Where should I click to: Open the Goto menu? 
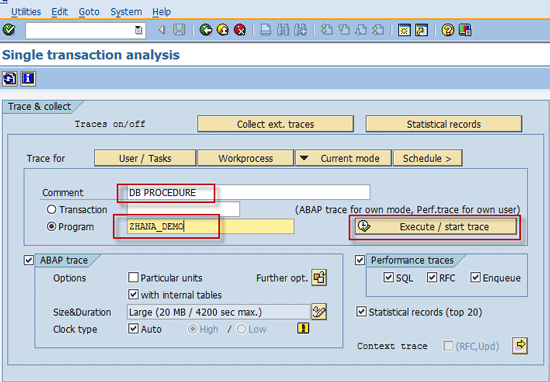[x=89, y=12]
